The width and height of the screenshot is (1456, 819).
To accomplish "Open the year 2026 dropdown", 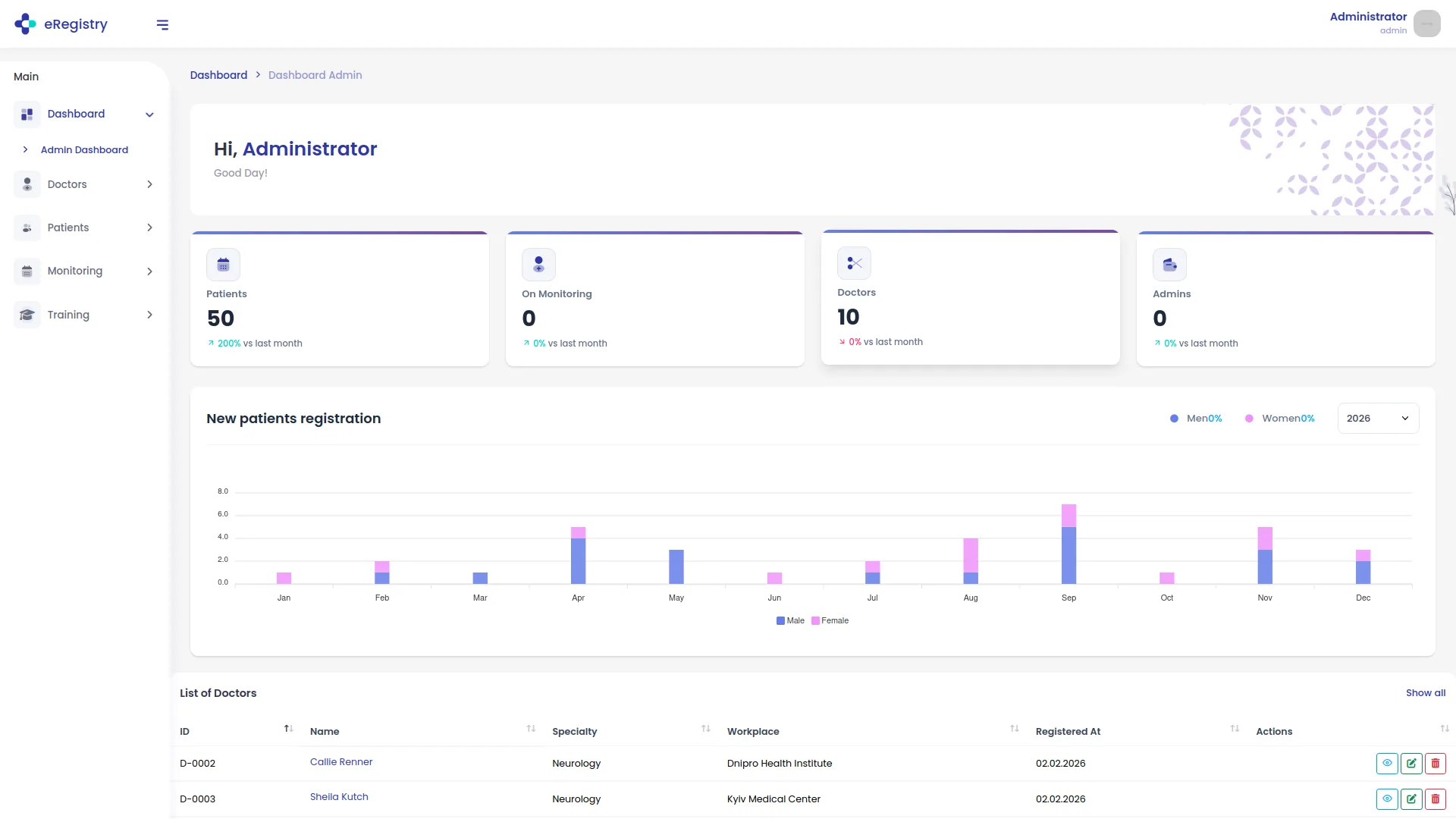I will (1377, 418).
